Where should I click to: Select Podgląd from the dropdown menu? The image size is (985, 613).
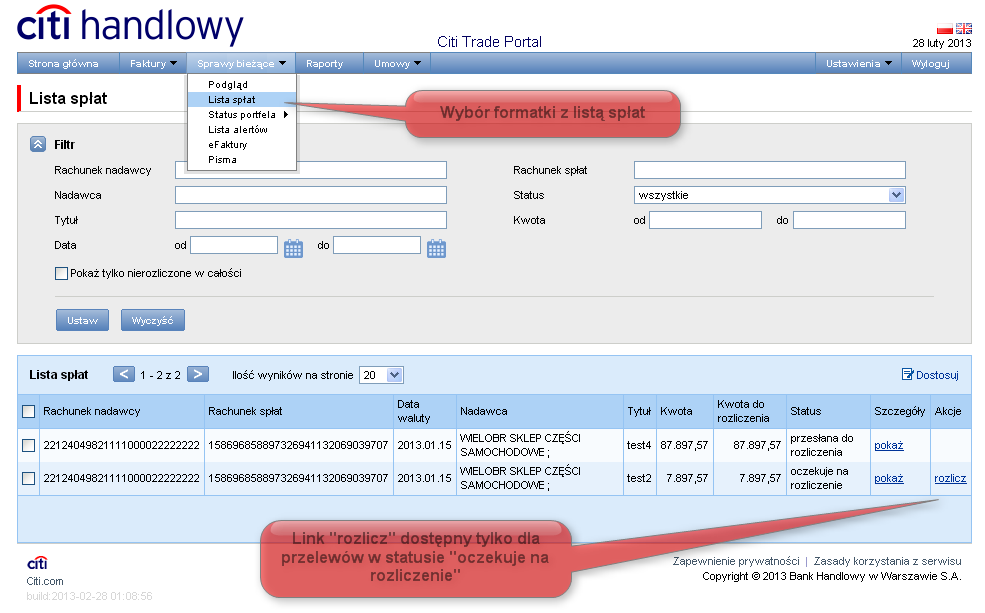coord(228,84)
